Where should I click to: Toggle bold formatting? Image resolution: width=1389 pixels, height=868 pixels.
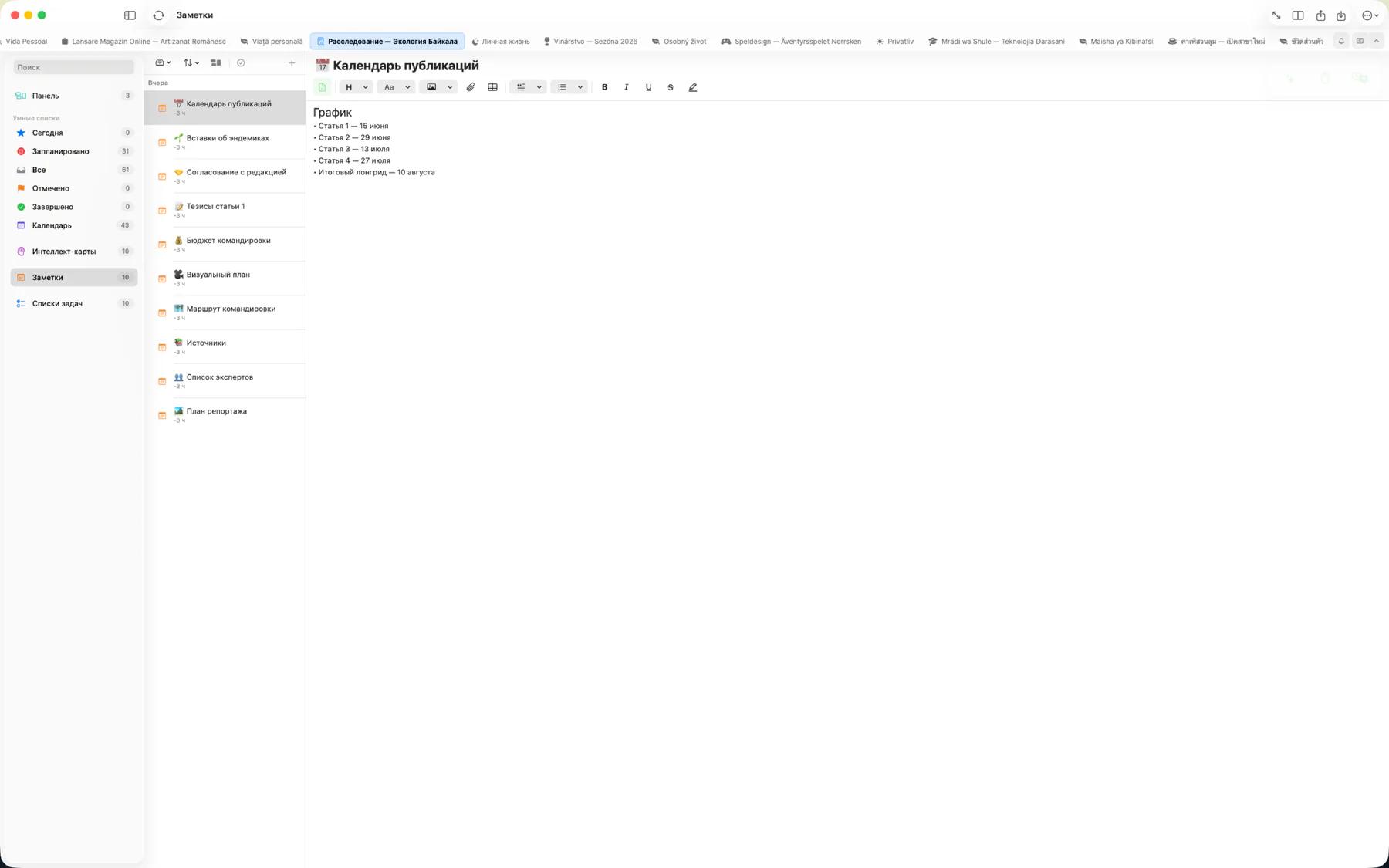tap(604, 87)
